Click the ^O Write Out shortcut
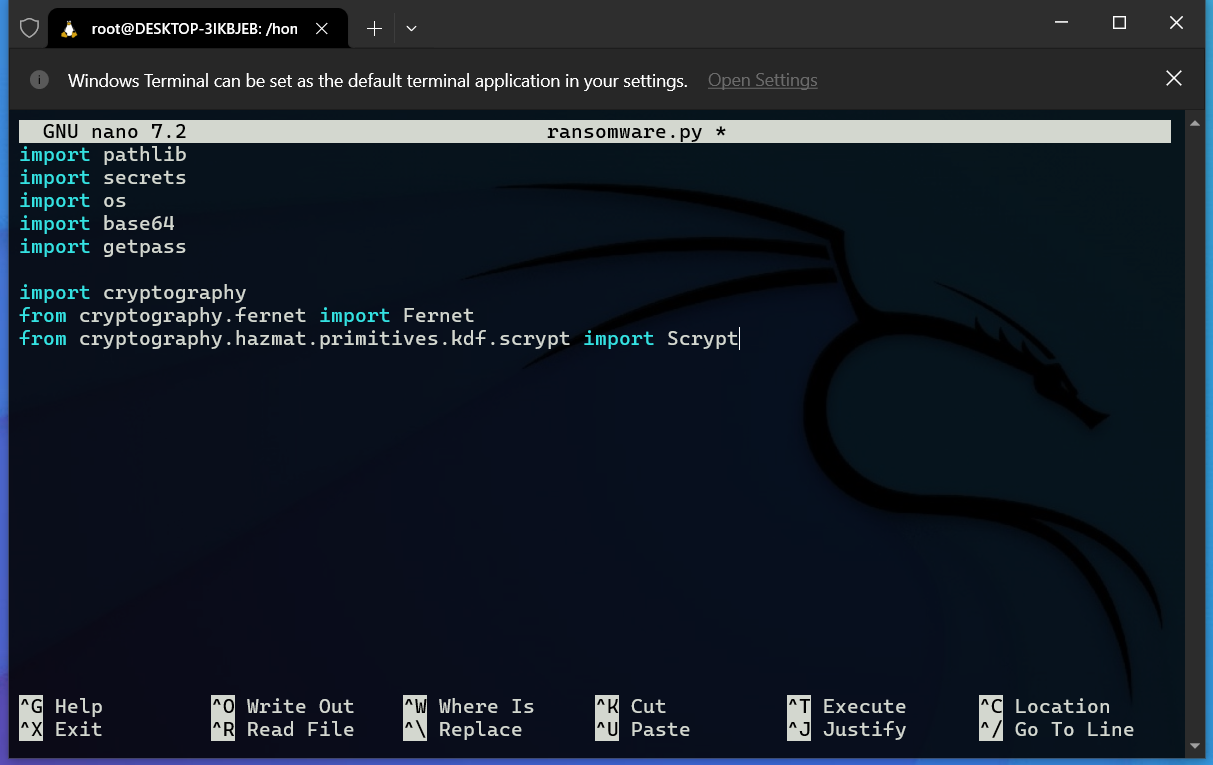 tap(283, 706)
